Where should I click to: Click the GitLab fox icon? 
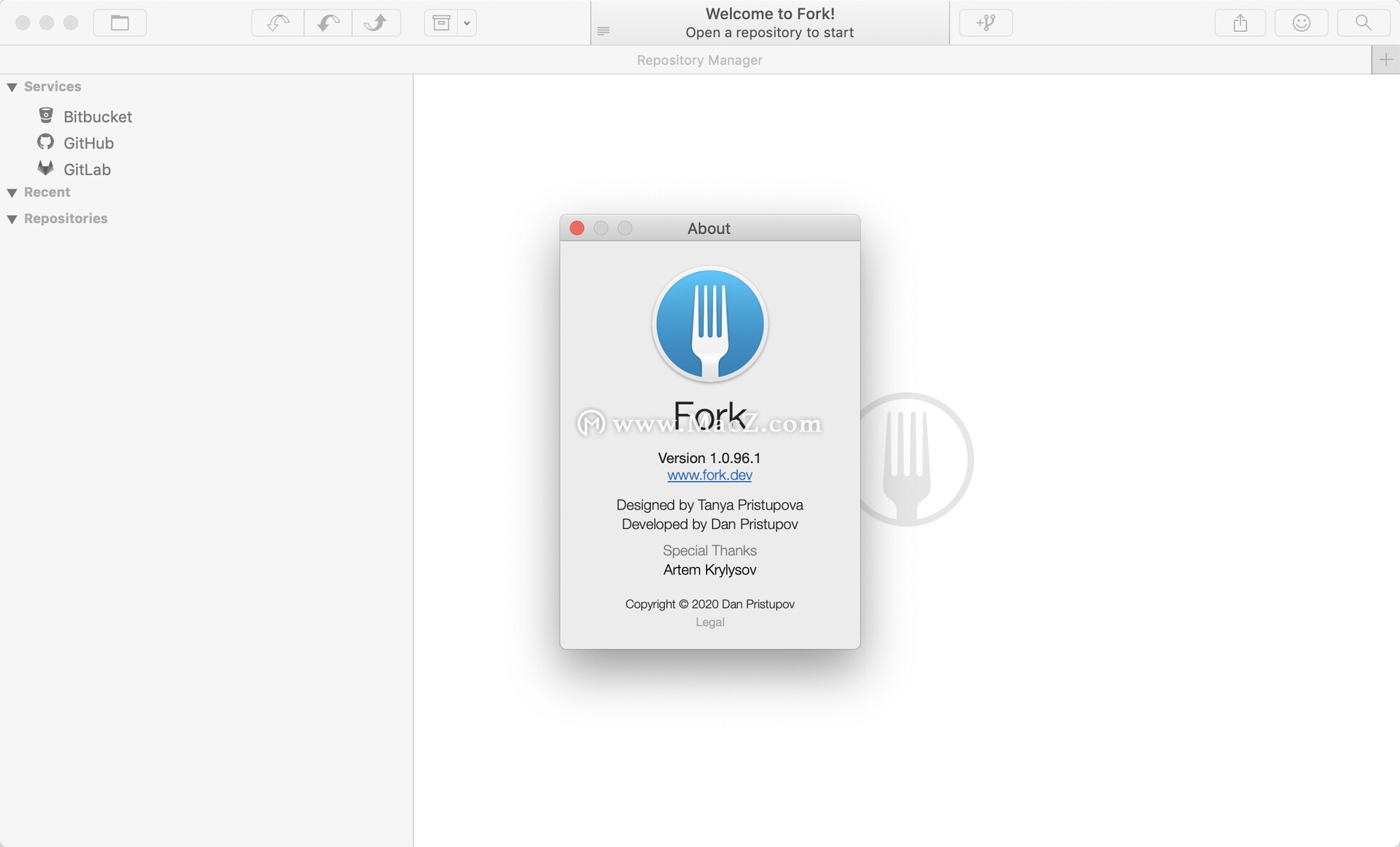46,168
